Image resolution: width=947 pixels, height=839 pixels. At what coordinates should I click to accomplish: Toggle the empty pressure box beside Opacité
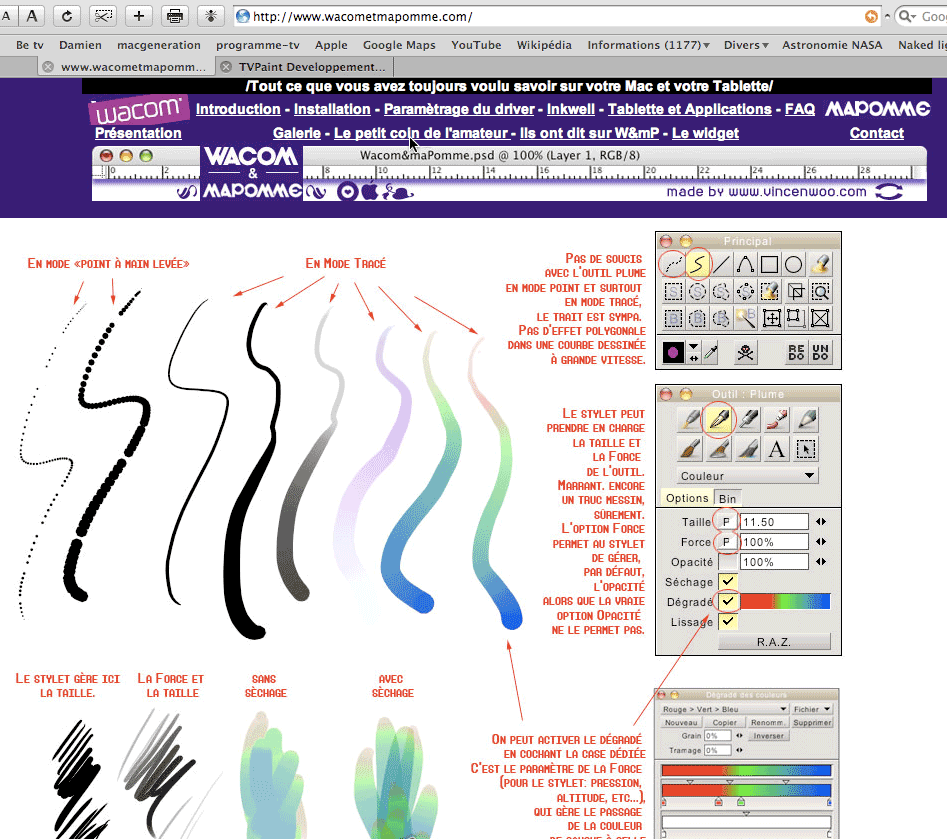727,562
